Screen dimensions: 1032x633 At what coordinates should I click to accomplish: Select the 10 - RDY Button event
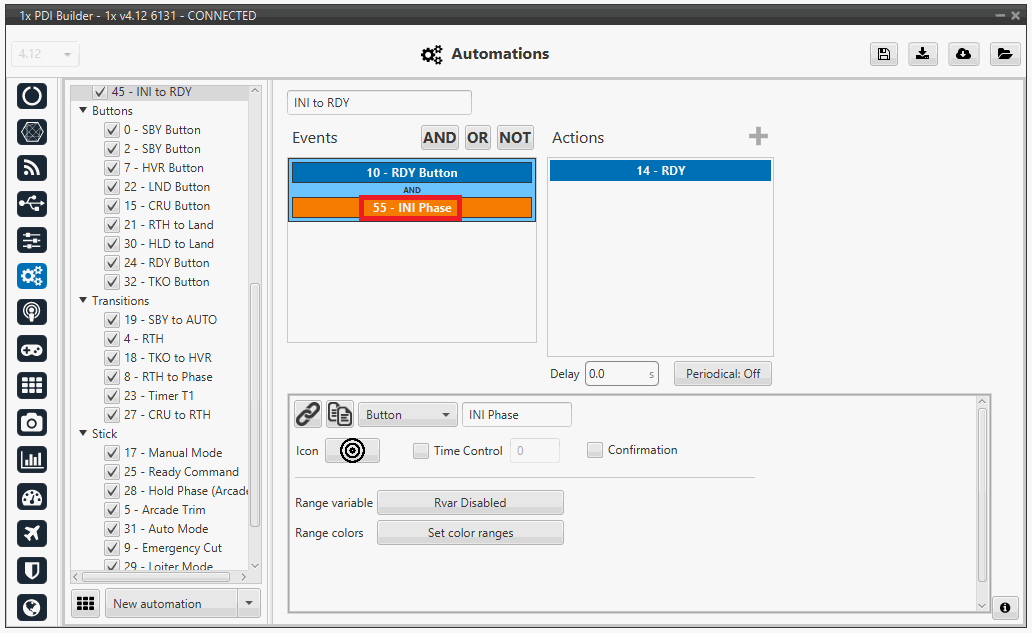pyautogui.click(x=411, y=173)
